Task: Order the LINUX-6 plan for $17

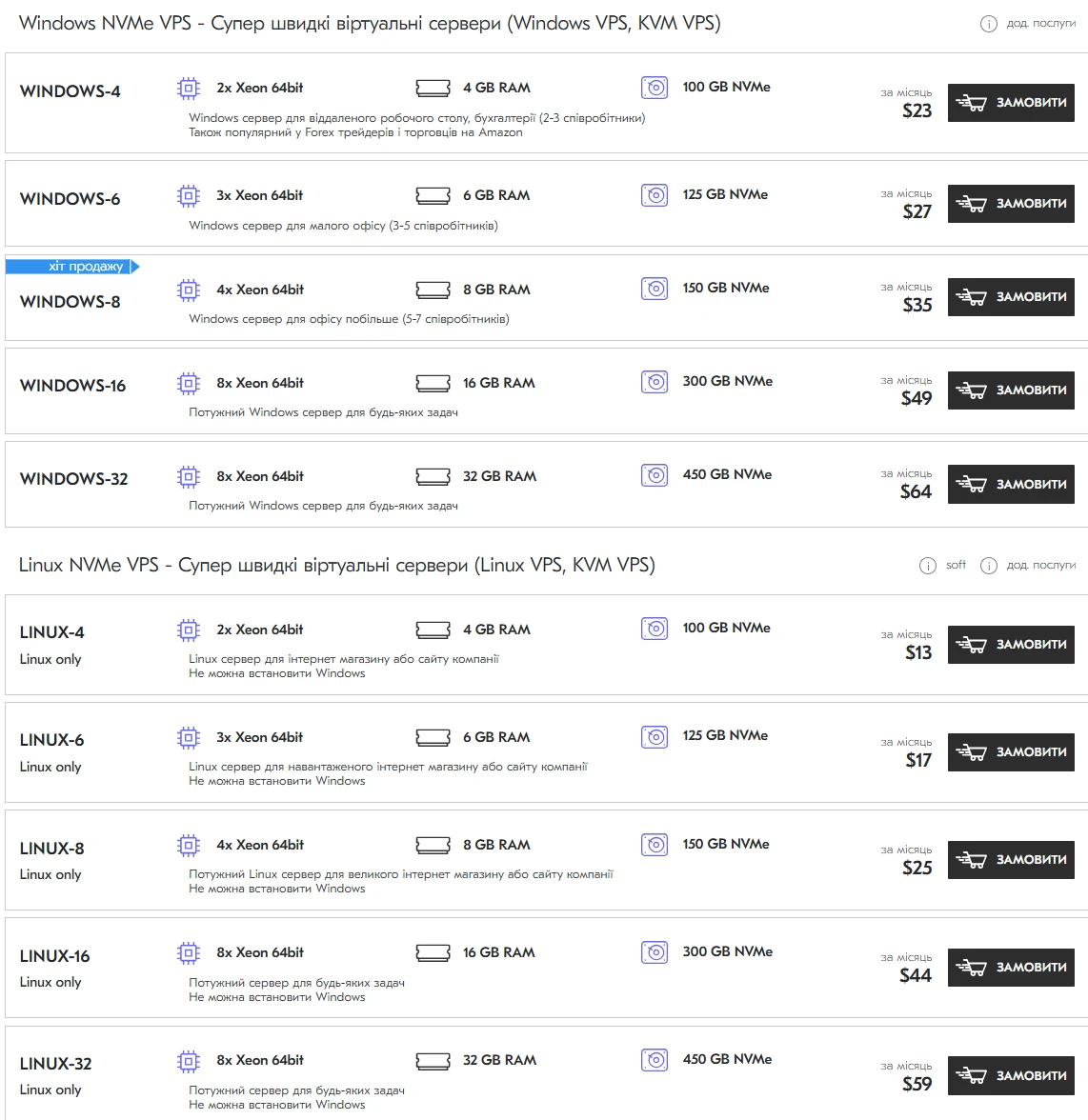Action: pos(1011,752)
